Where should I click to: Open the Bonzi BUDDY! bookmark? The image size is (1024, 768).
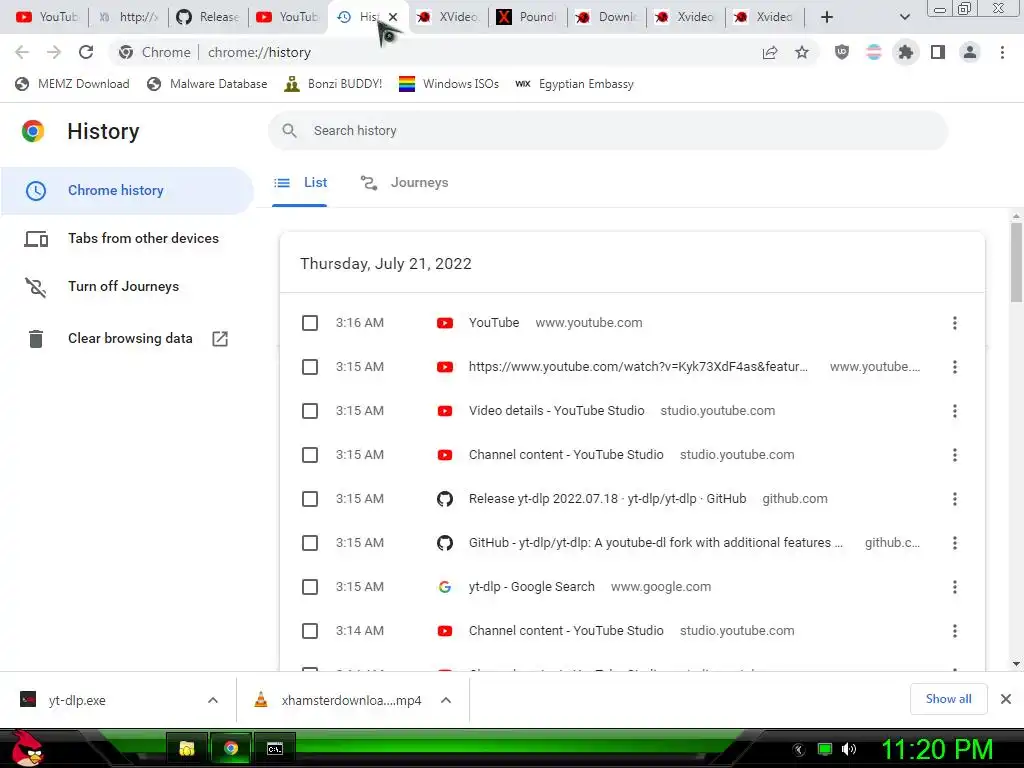pyautogui.click(x=334, y=84)
